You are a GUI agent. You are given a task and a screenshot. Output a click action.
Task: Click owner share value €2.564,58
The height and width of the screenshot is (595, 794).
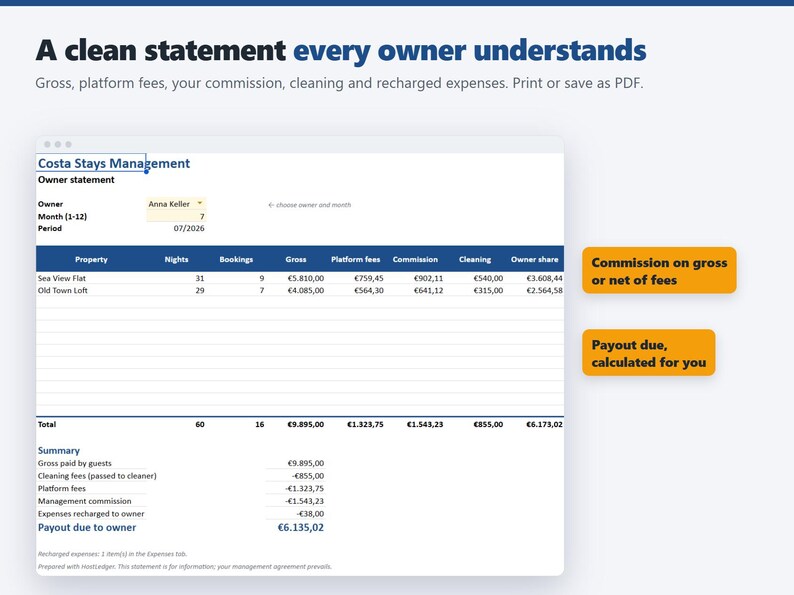[x=544, y=290]
